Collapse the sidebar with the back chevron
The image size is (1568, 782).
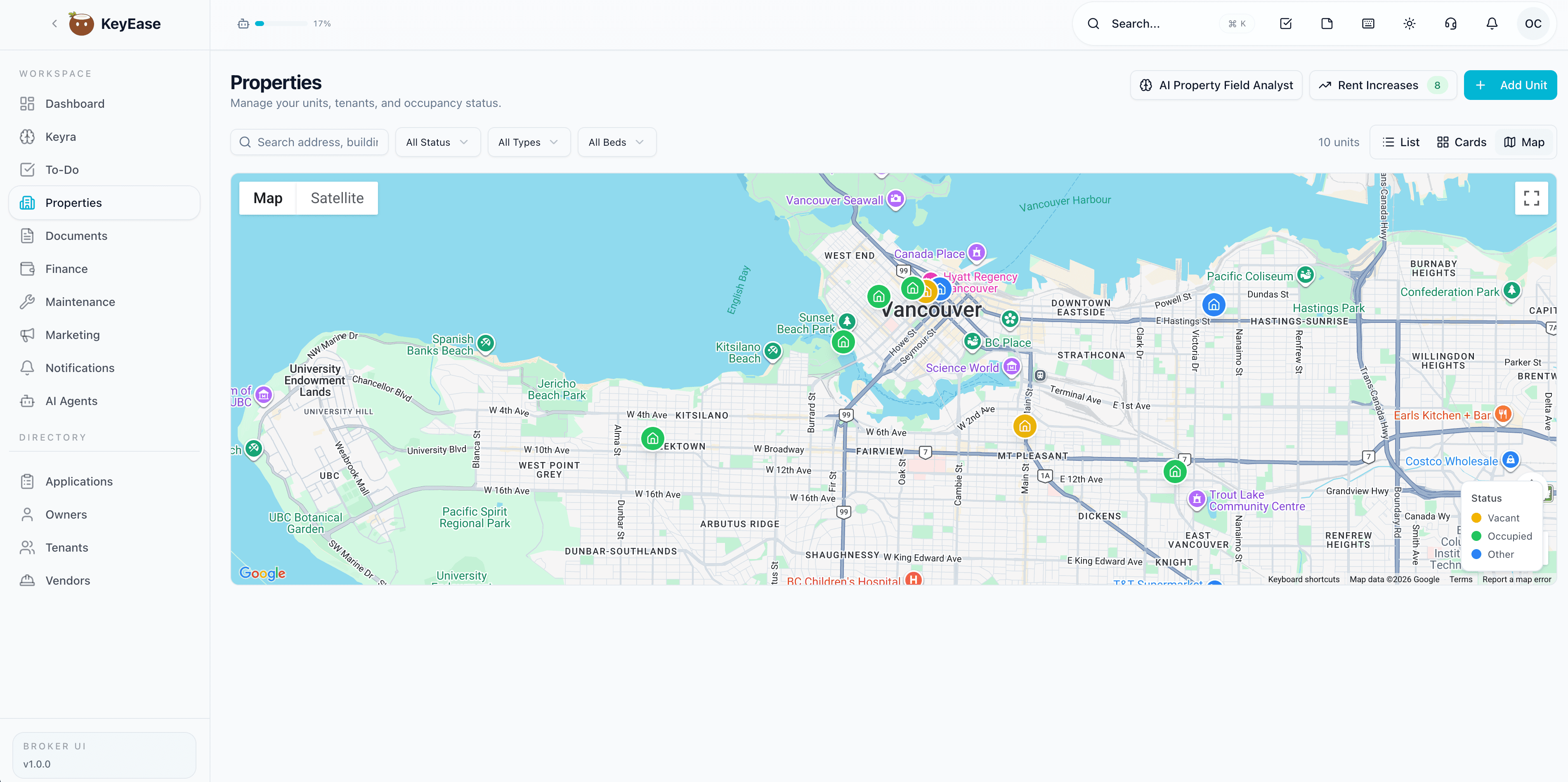point(54,23)
